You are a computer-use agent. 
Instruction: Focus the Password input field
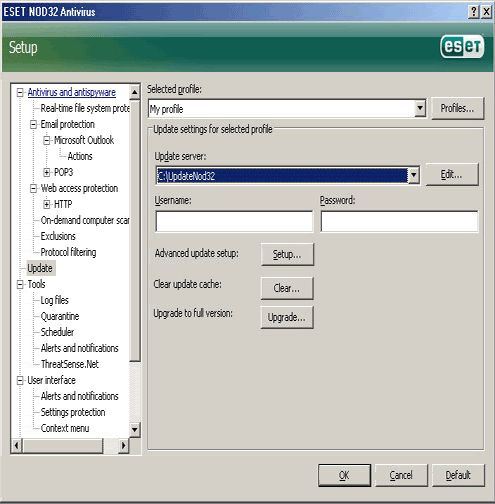click(x=399, y=221)
